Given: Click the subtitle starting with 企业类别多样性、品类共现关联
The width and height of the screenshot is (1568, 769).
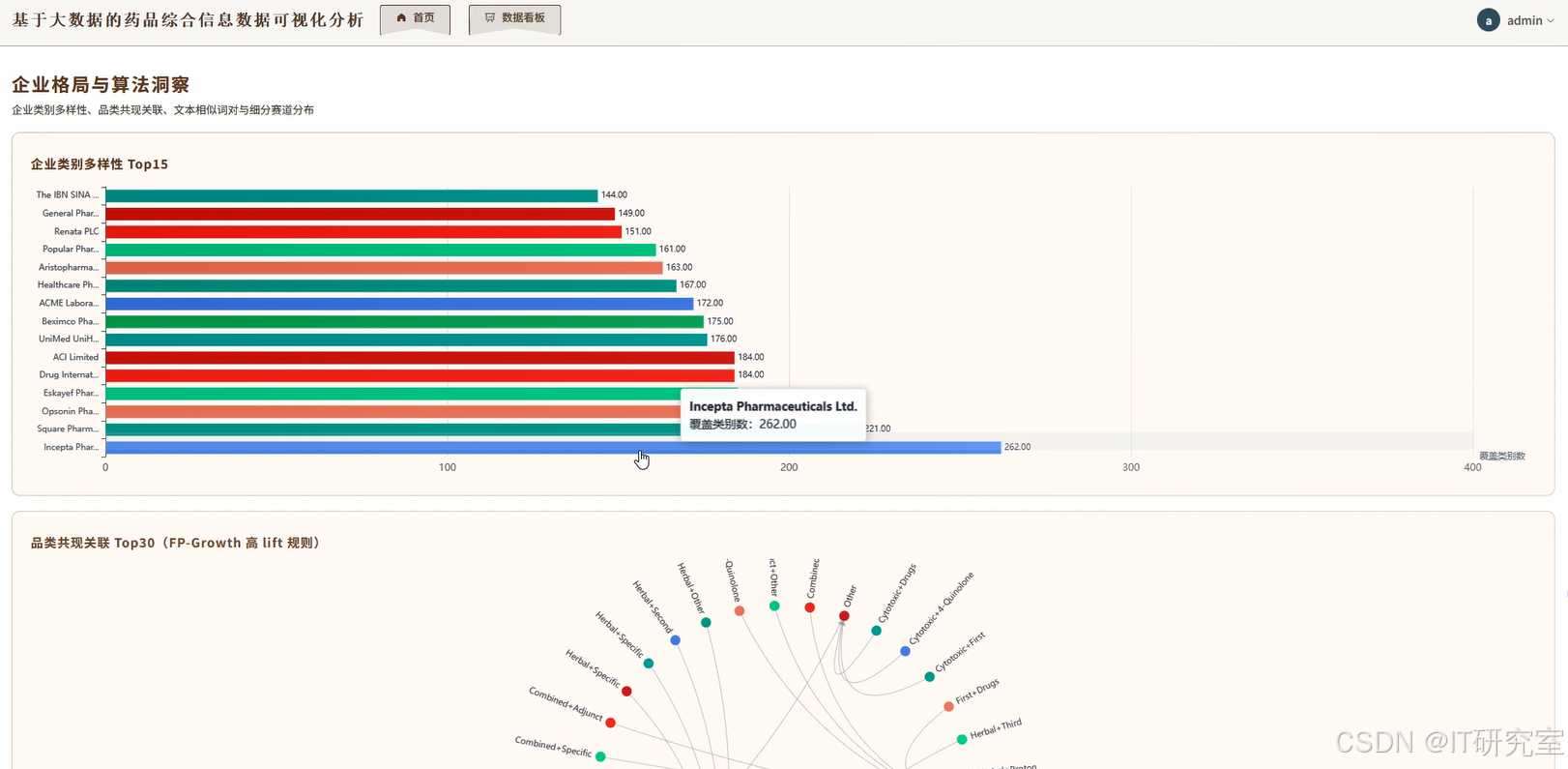Looking at the screenshot, I should [x=162, y=110].
